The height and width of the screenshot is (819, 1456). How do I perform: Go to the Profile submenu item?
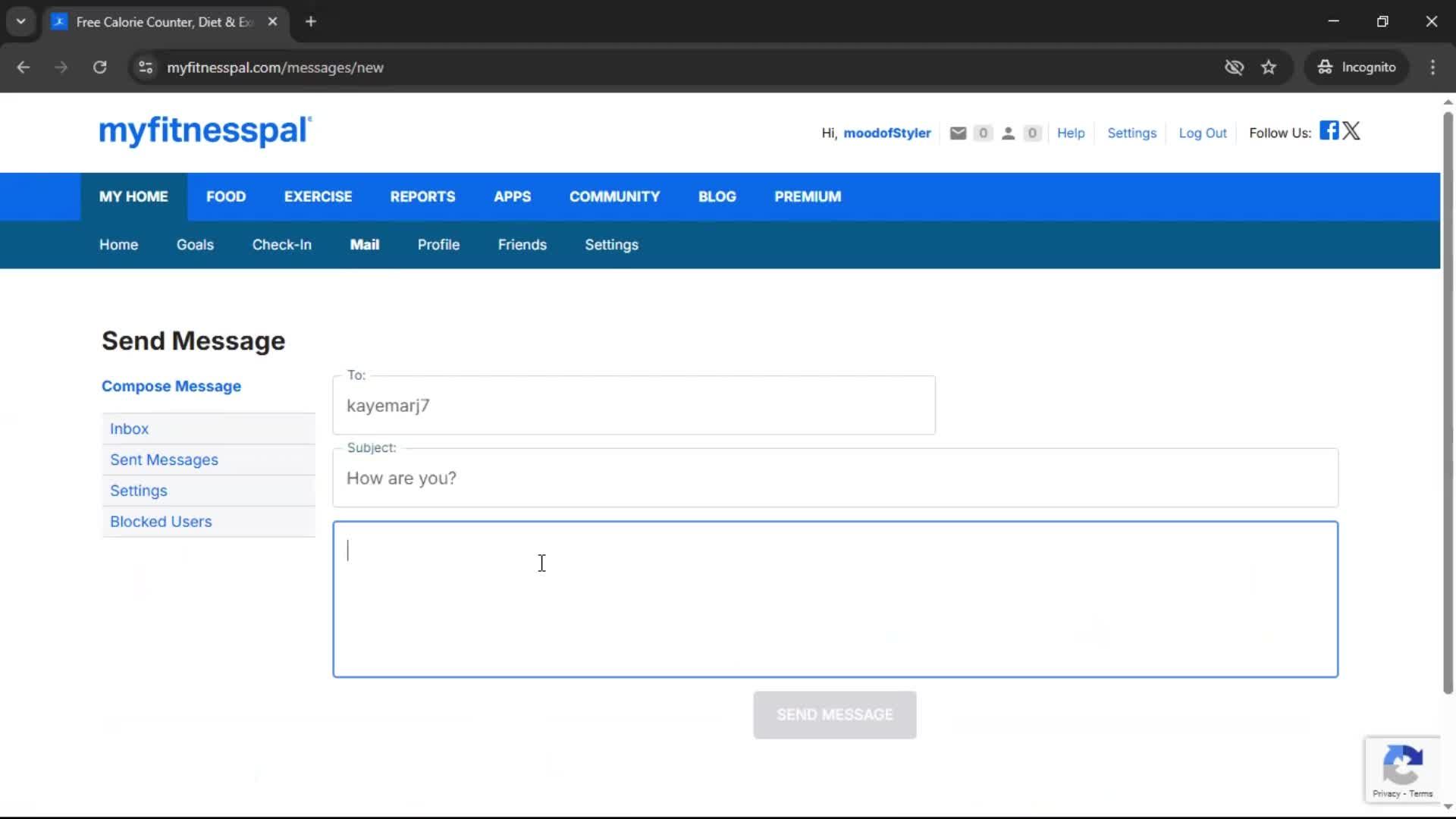pos(438,245)
